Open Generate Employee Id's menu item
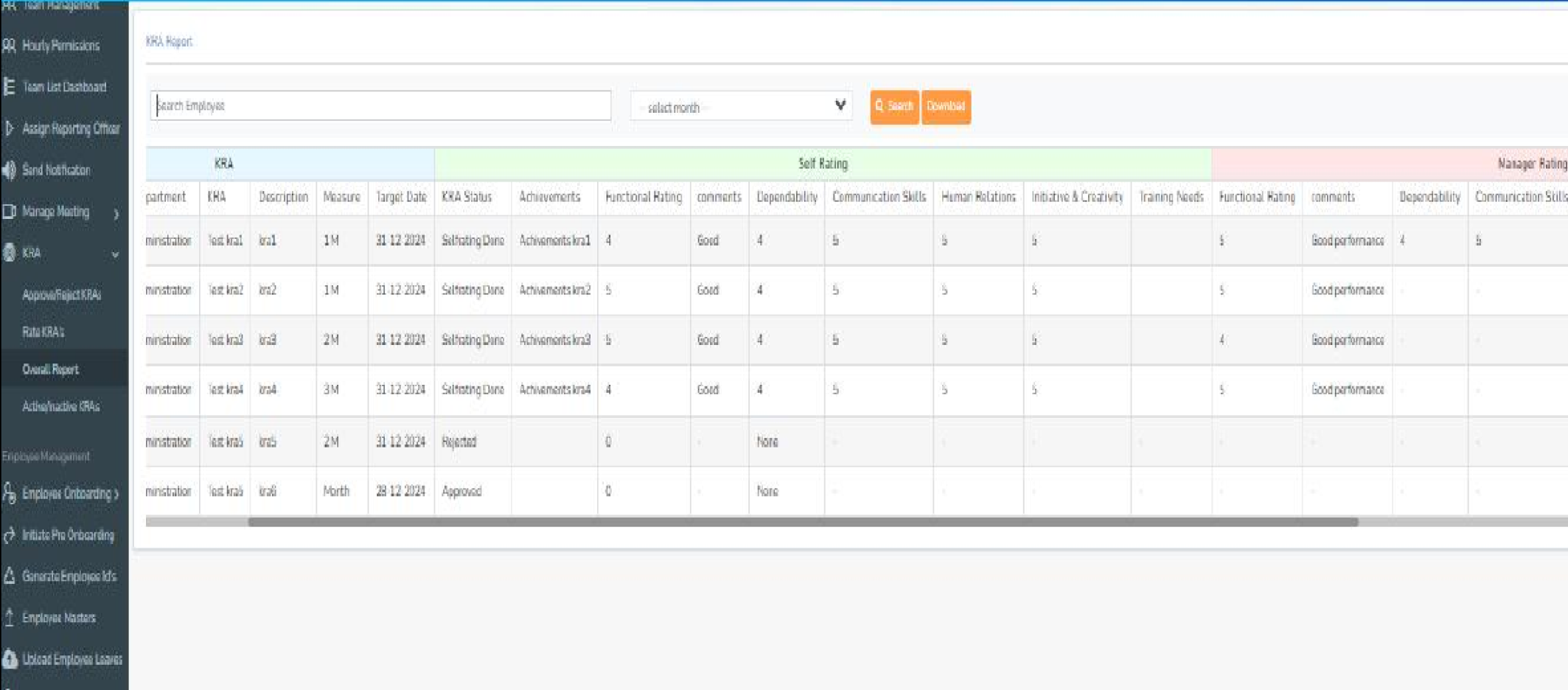Image resolution: width=1568 pixels, height=690 pixels. (x=69, y=576)
